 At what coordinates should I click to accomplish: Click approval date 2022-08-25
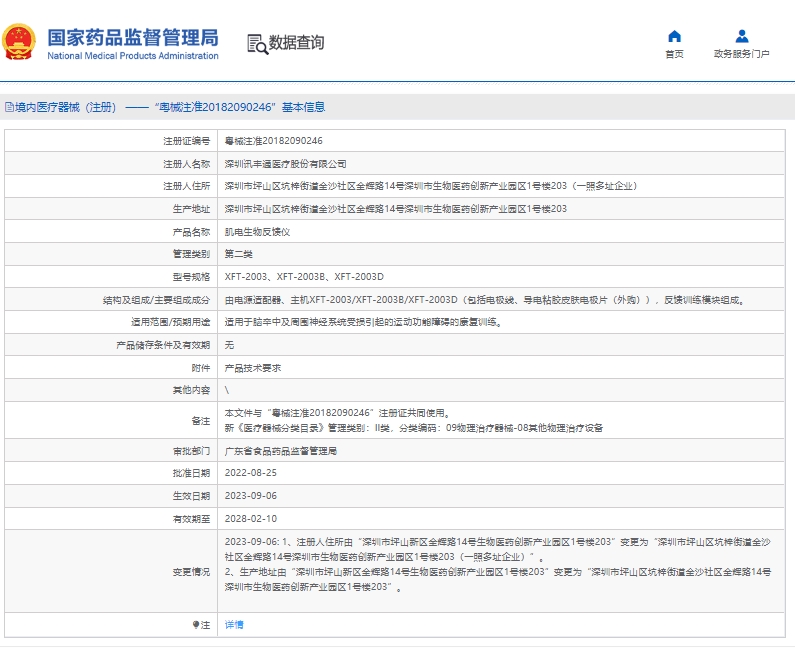[x=251, y=473]
